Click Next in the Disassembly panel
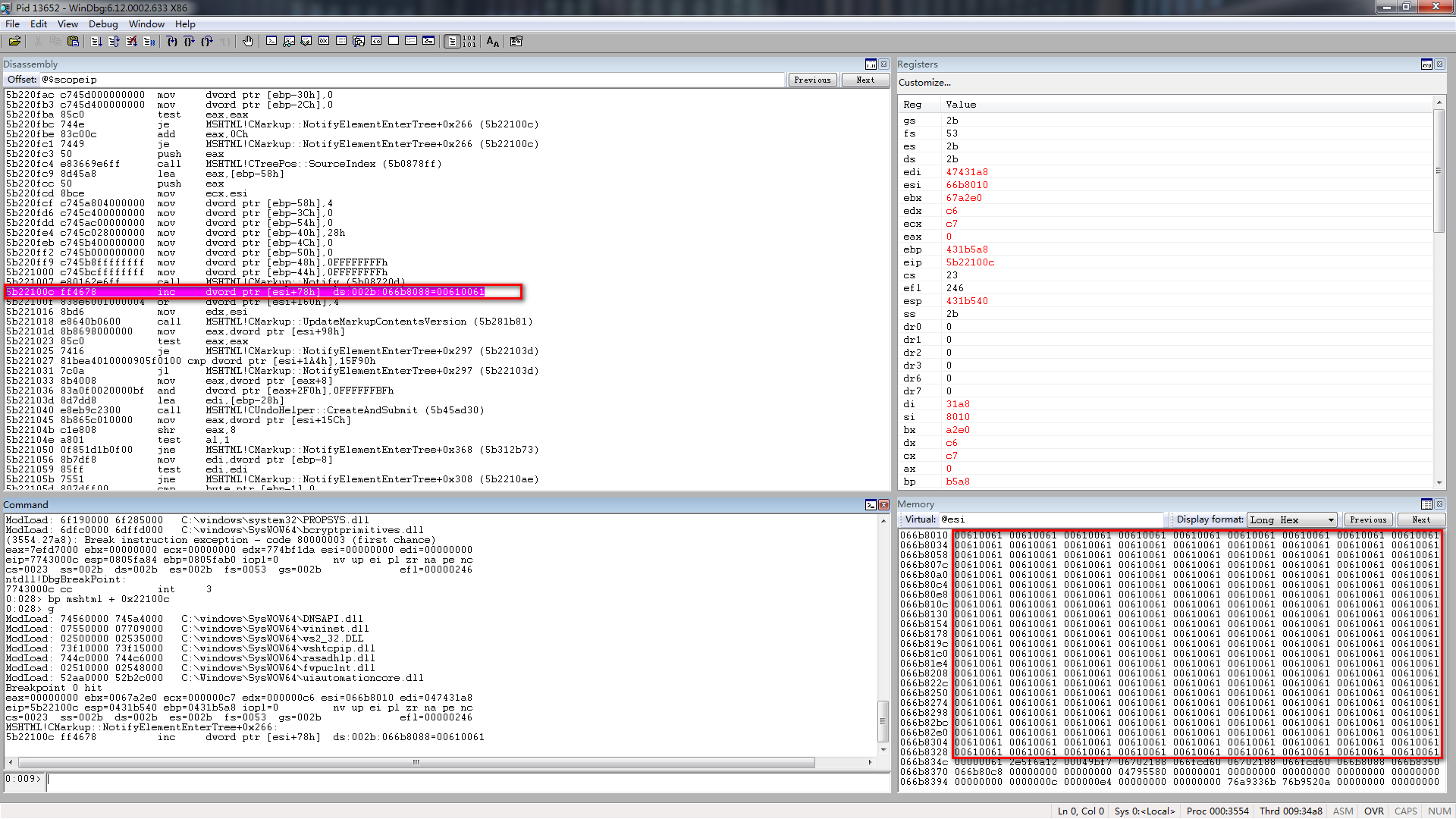 coord(865,80)
